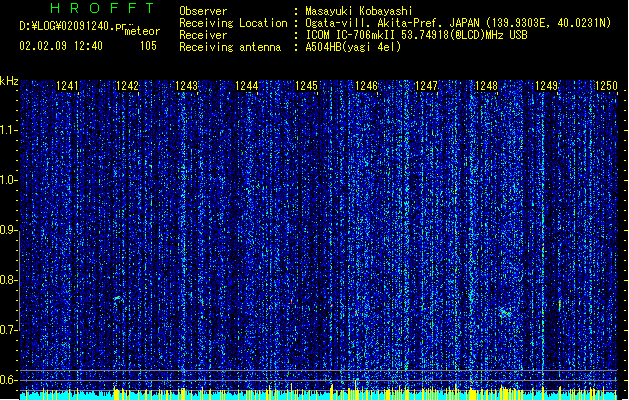Click the cyan signal-level strip at bottom

point(318,395)
